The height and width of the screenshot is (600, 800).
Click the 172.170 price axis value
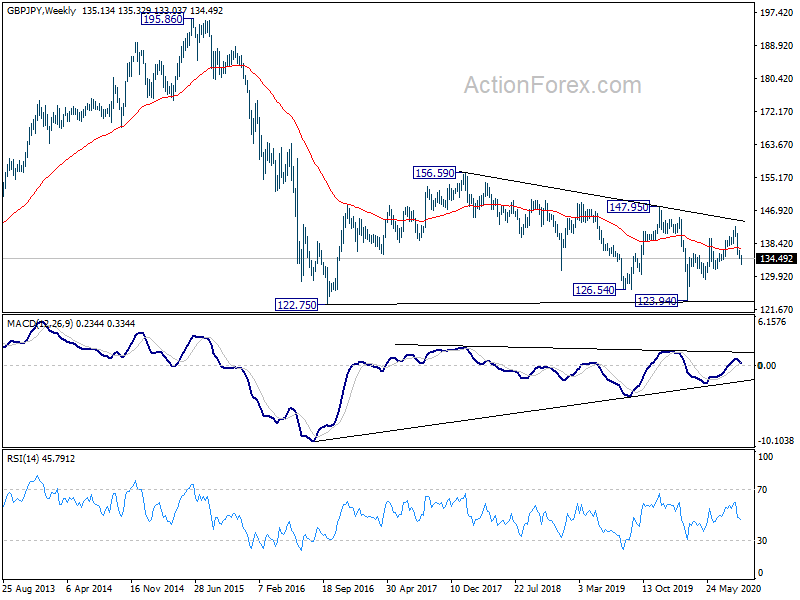point(776,111)
